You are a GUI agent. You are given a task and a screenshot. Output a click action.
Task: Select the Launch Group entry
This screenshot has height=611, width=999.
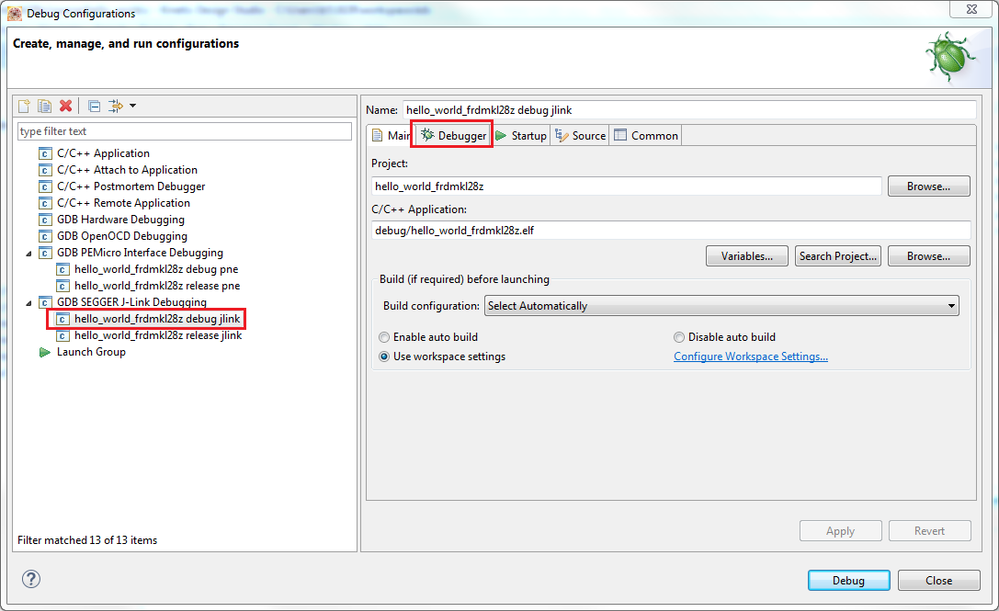coord(91,352)
